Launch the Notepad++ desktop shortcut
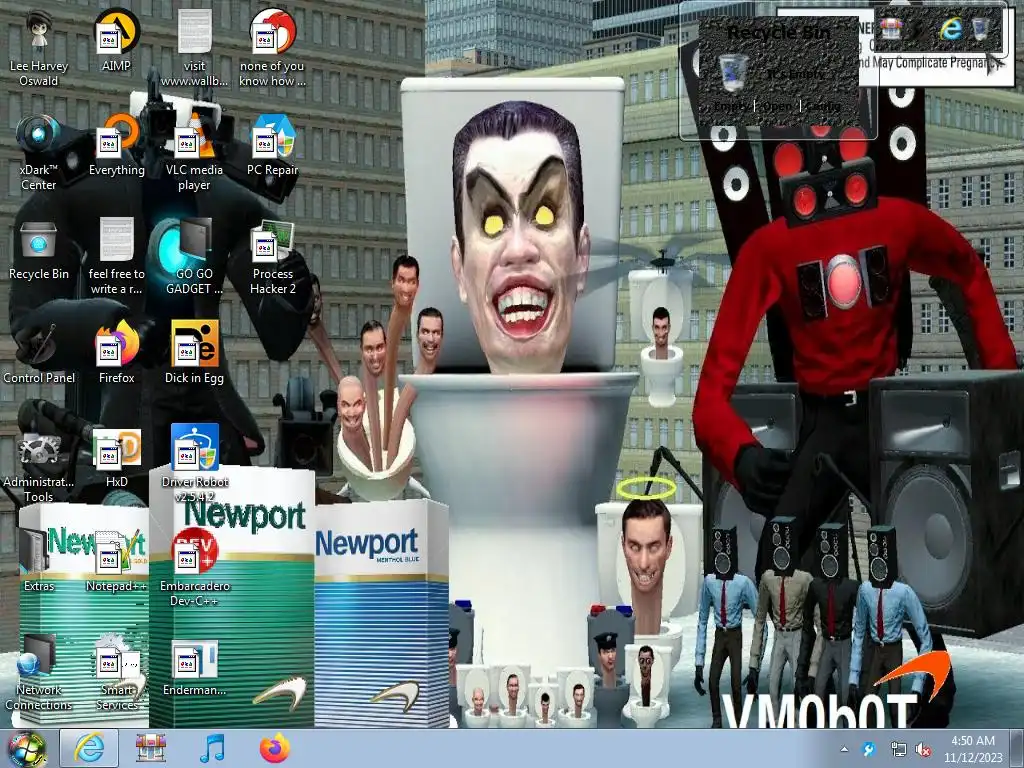This screenshot has height=768, width=1024. click(x=116, y=562)
